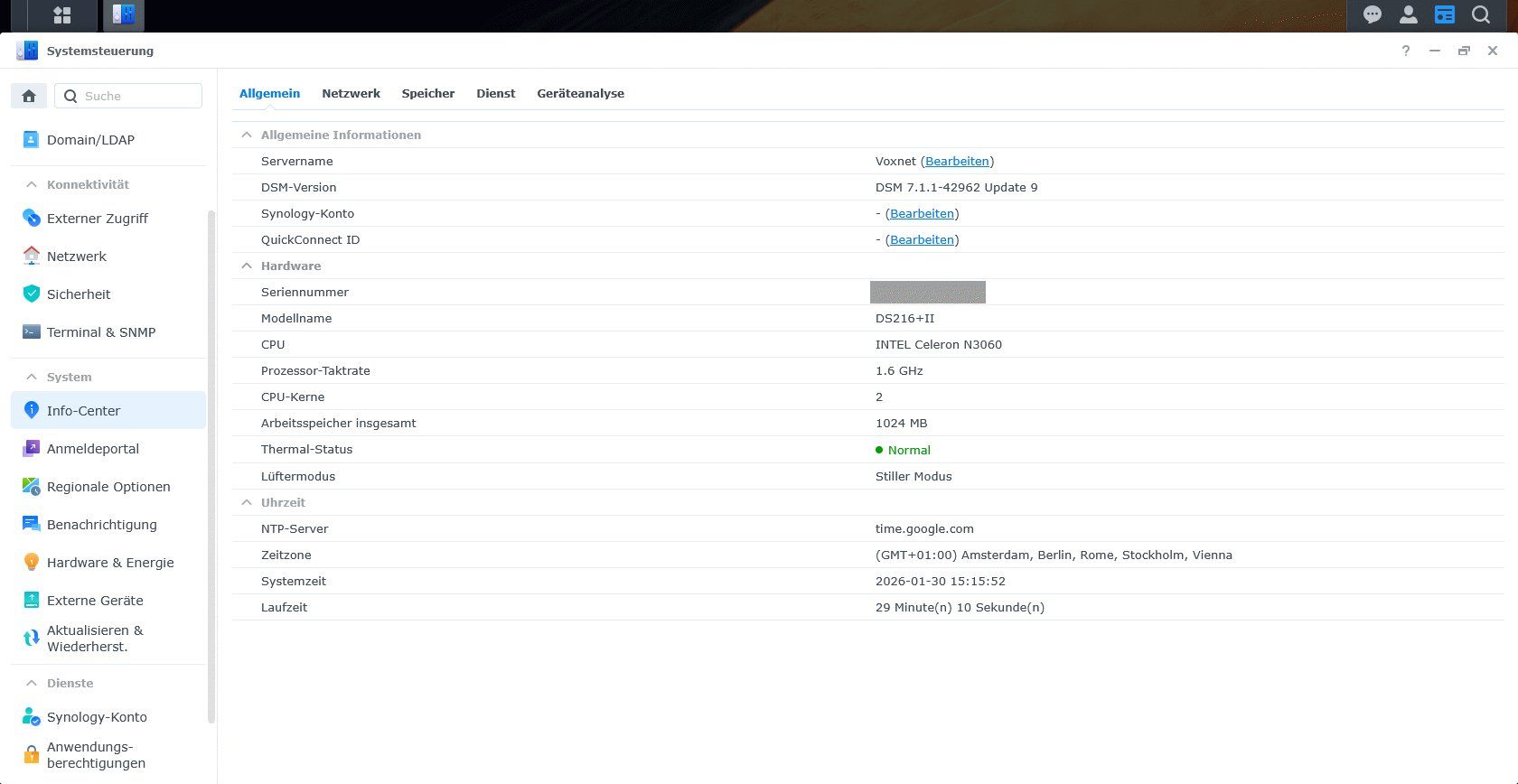
Task: Click the Normal thermal status
Action: click(903, 450)
